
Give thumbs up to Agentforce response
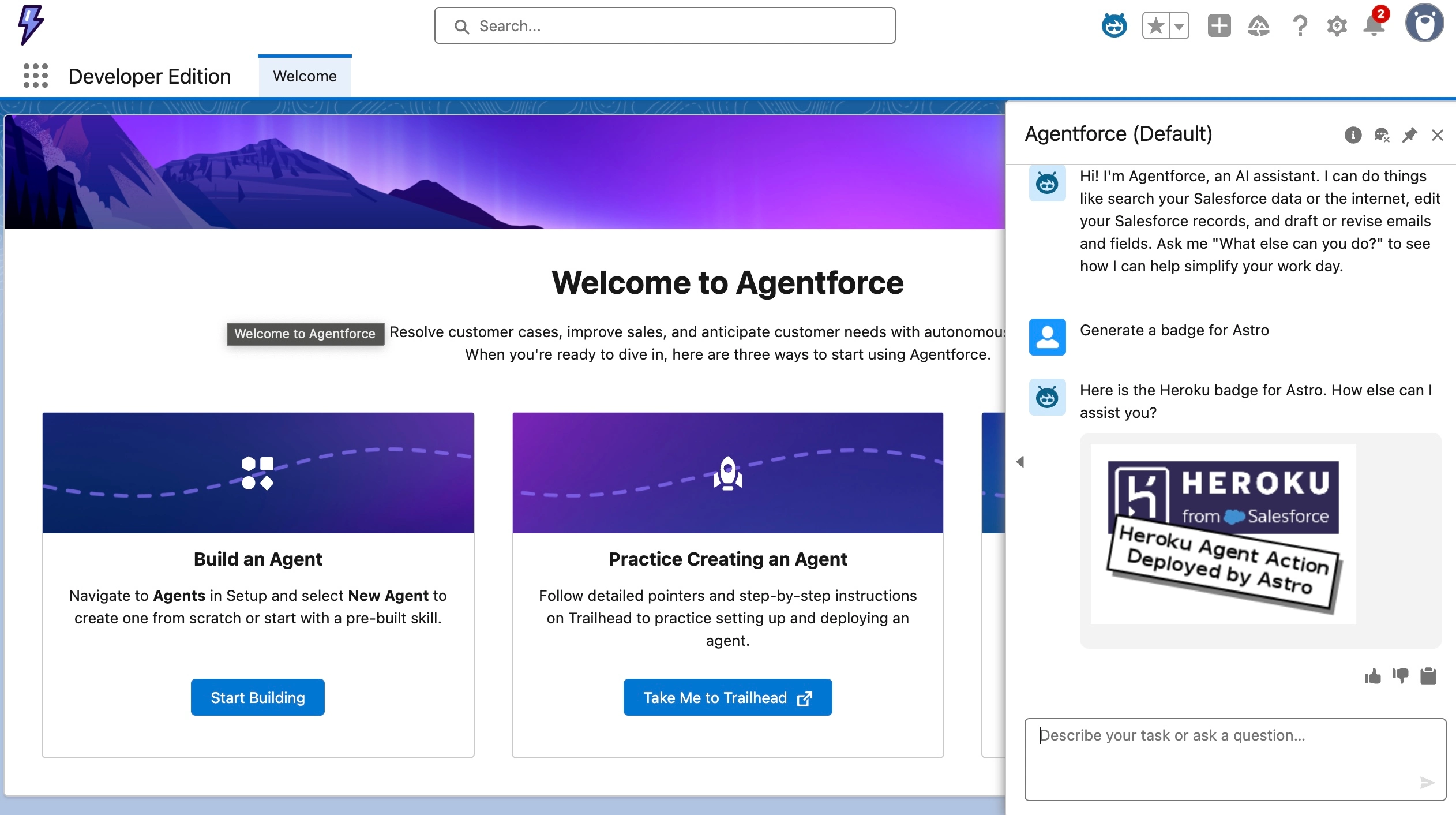click(1373, 676)
